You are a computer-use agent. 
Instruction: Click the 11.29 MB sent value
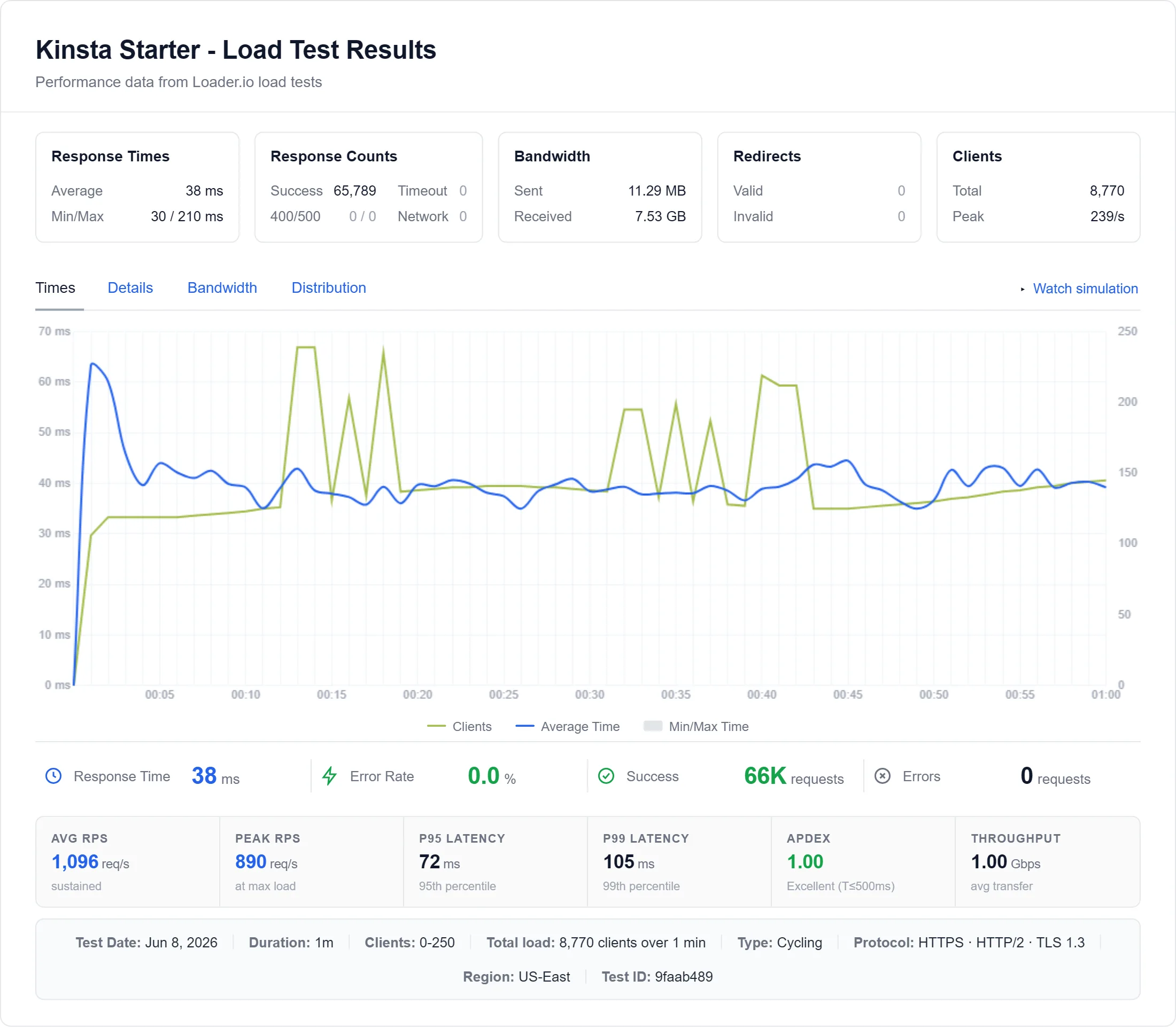(x=656, y=191)
